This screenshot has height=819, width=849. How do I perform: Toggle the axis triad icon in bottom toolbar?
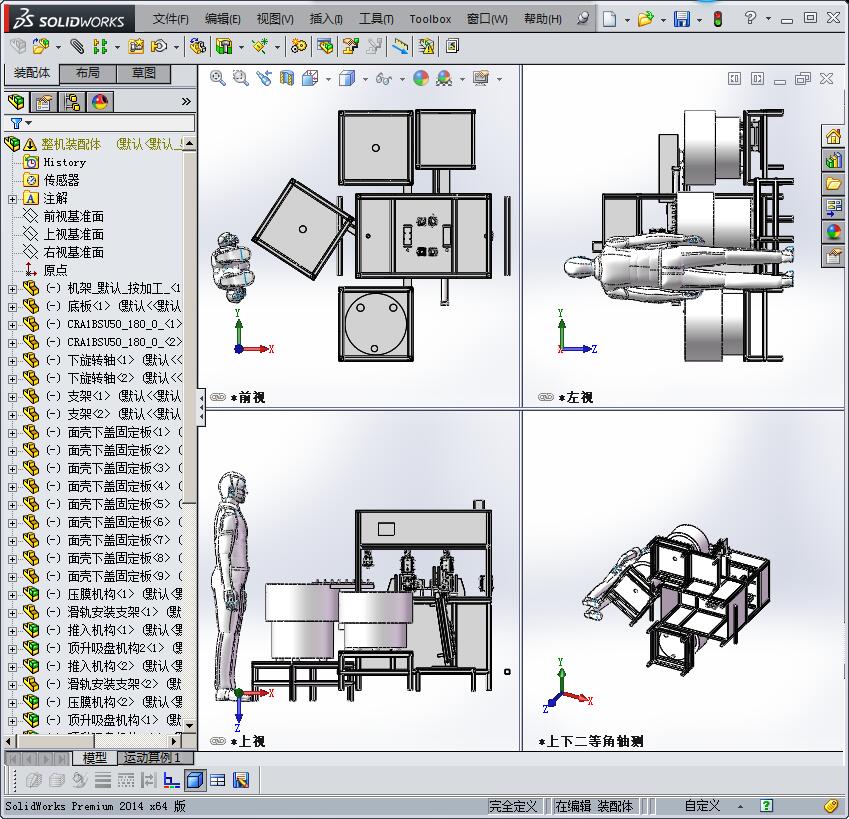[x=172, y=780]
